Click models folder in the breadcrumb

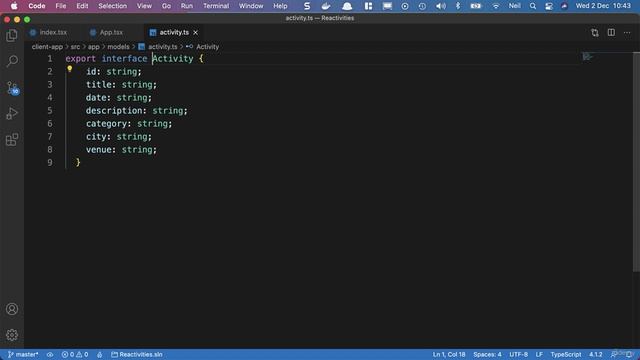coord(118,47)
